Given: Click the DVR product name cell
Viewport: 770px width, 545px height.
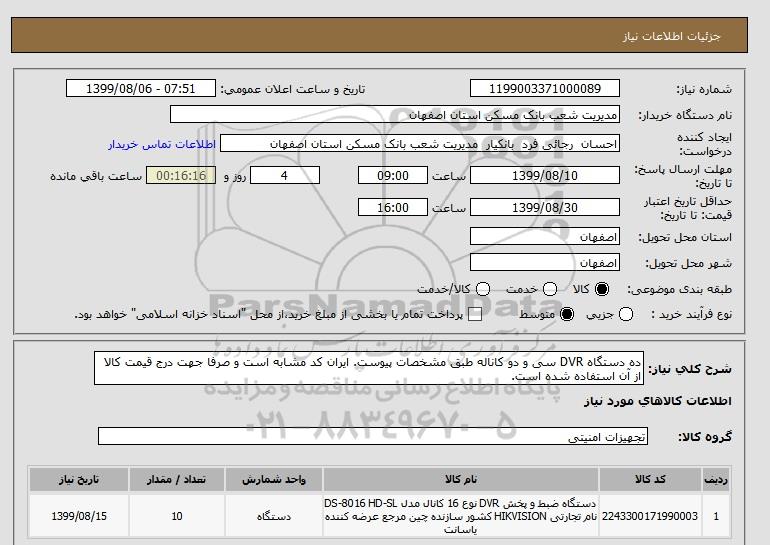Looking at the screenshot, I should point(461,516).
